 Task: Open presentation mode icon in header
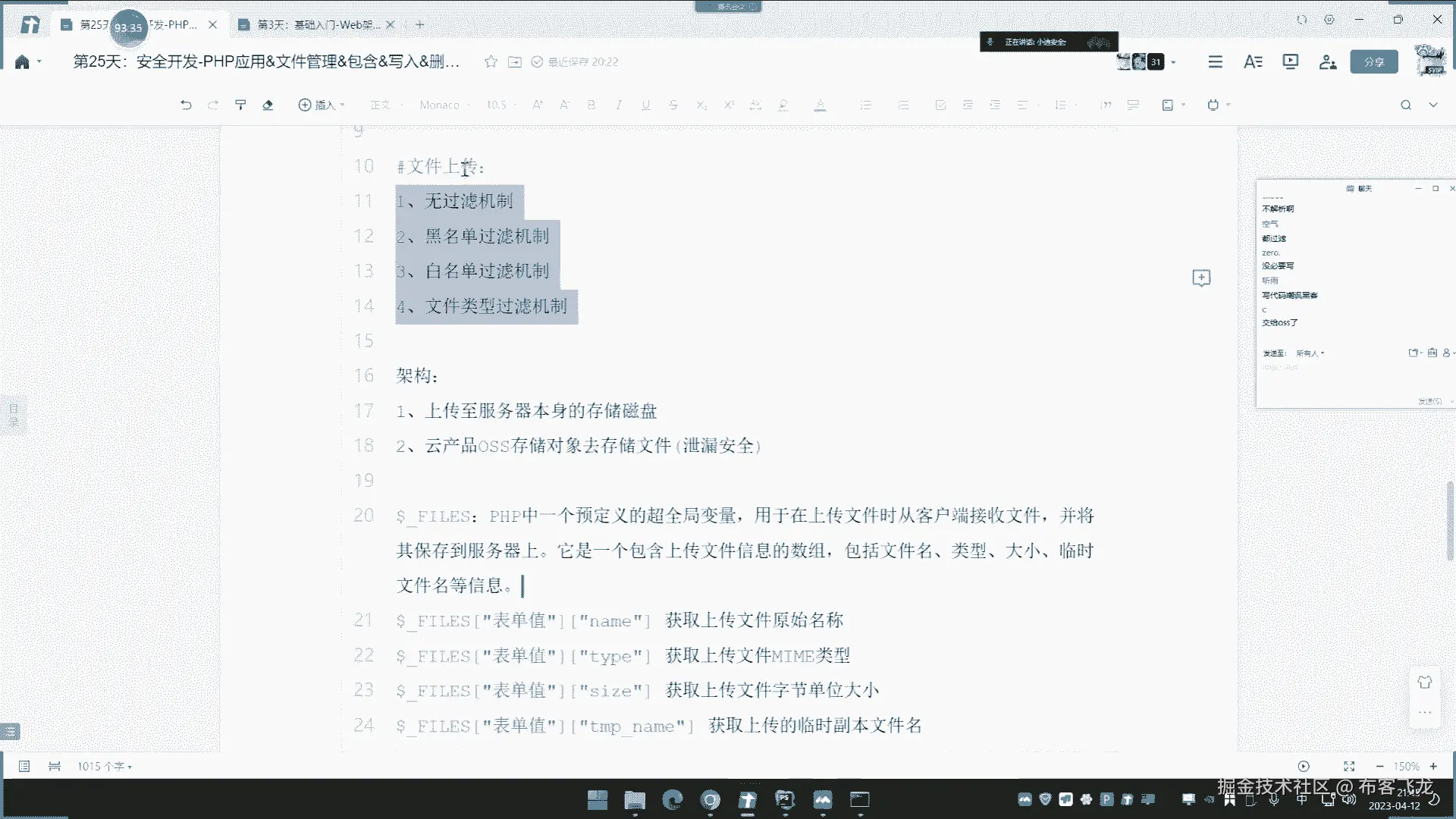(x=1290, y=61)
